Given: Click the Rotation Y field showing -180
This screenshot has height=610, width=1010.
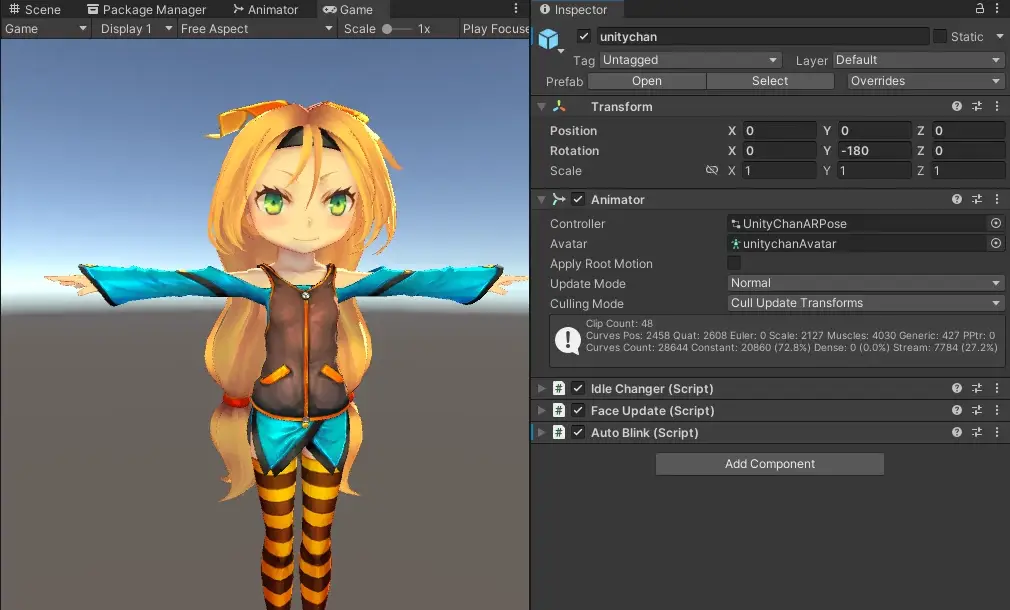Looking at the screenshot, I should click(874, 150).
